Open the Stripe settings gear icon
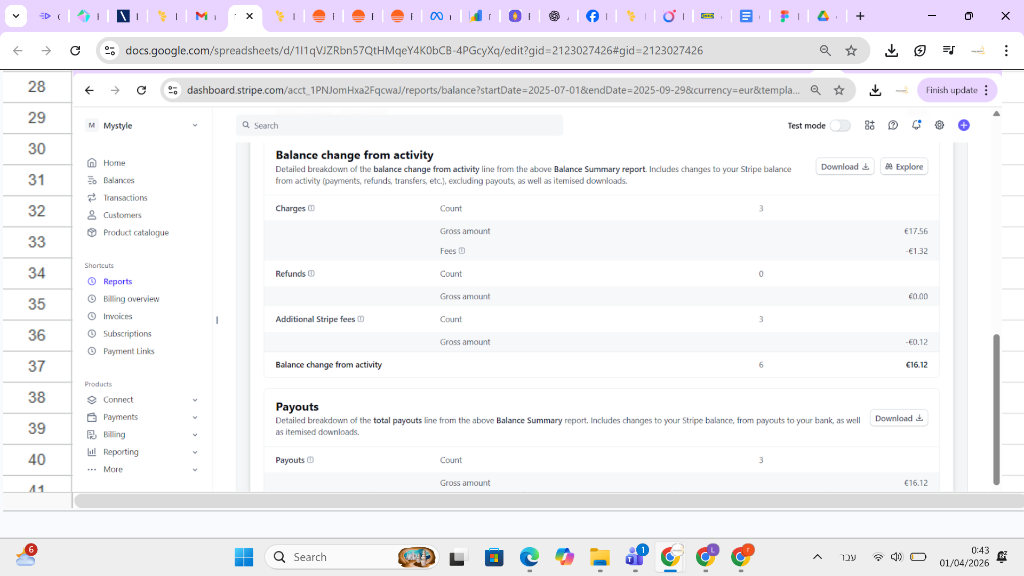This screenshot has height=576, width=1024. click(939, 125)
